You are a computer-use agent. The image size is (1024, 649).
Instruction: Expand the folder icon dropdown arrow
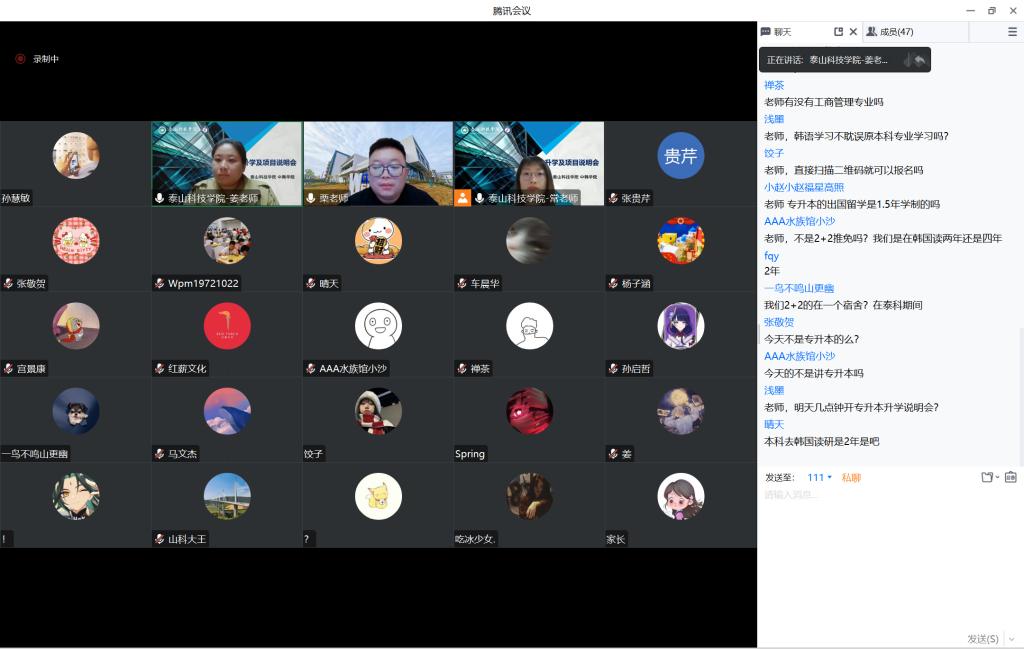click(997, 477)
